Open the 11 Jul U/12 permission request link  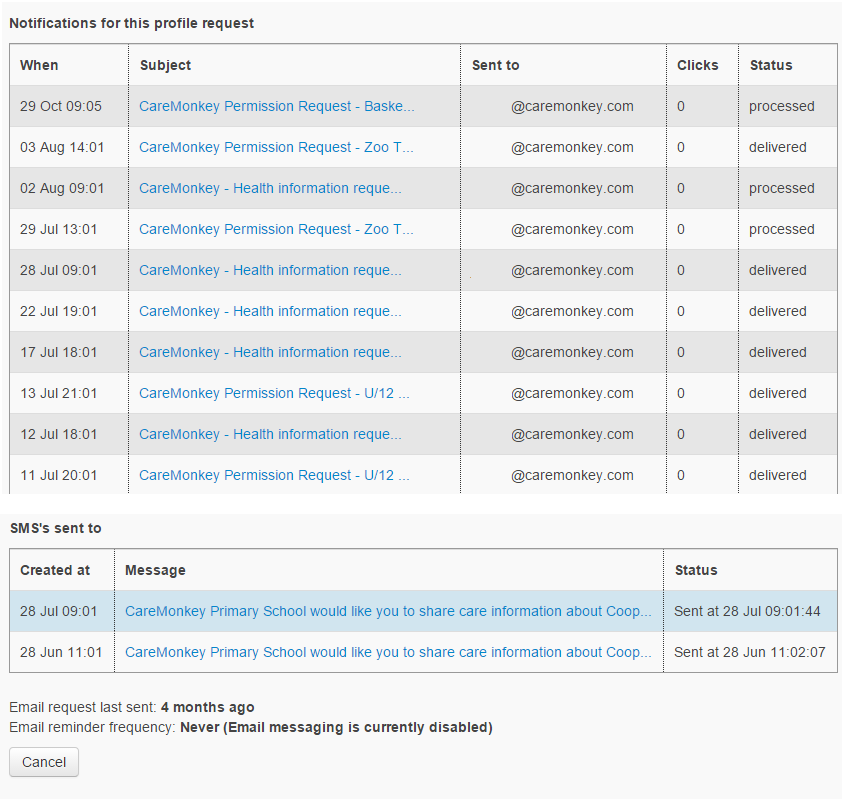274,475
